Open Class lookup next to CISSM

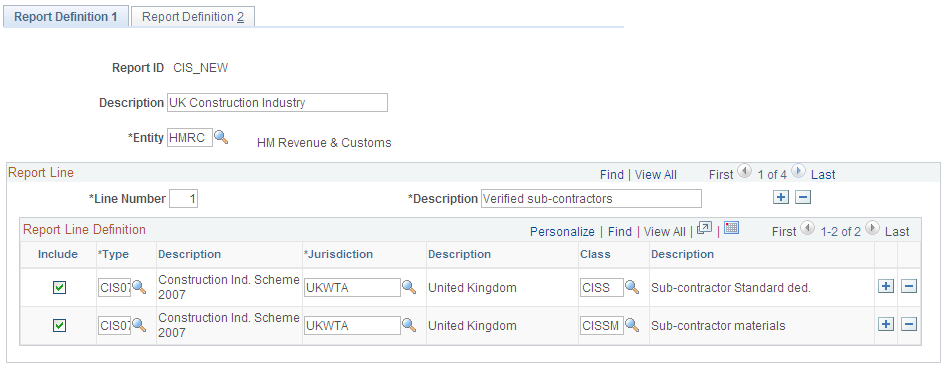632,326
